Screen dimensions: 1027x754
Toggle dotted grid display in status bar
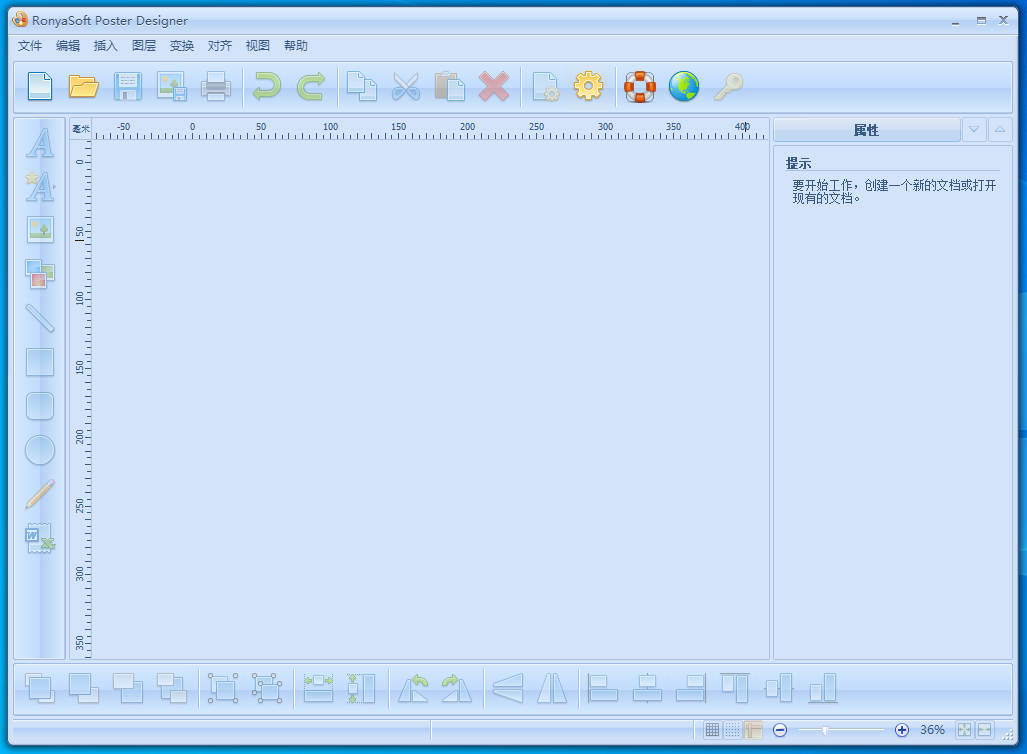733,730
